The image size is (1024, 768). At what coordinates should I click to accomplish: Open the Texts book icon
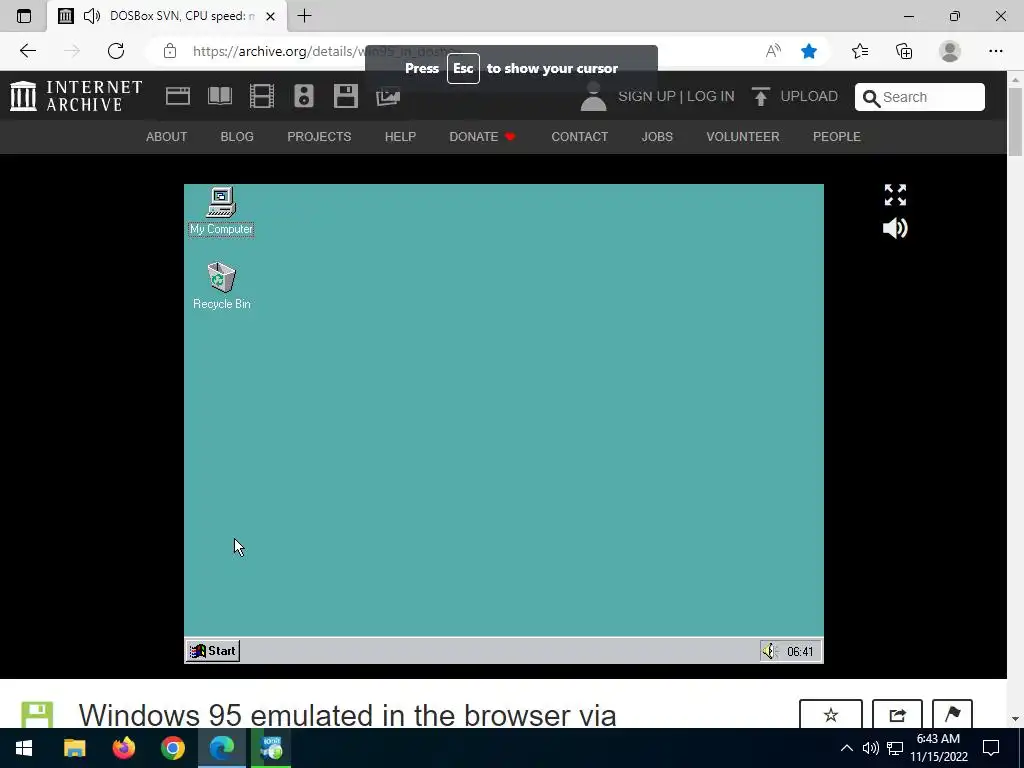219,96
